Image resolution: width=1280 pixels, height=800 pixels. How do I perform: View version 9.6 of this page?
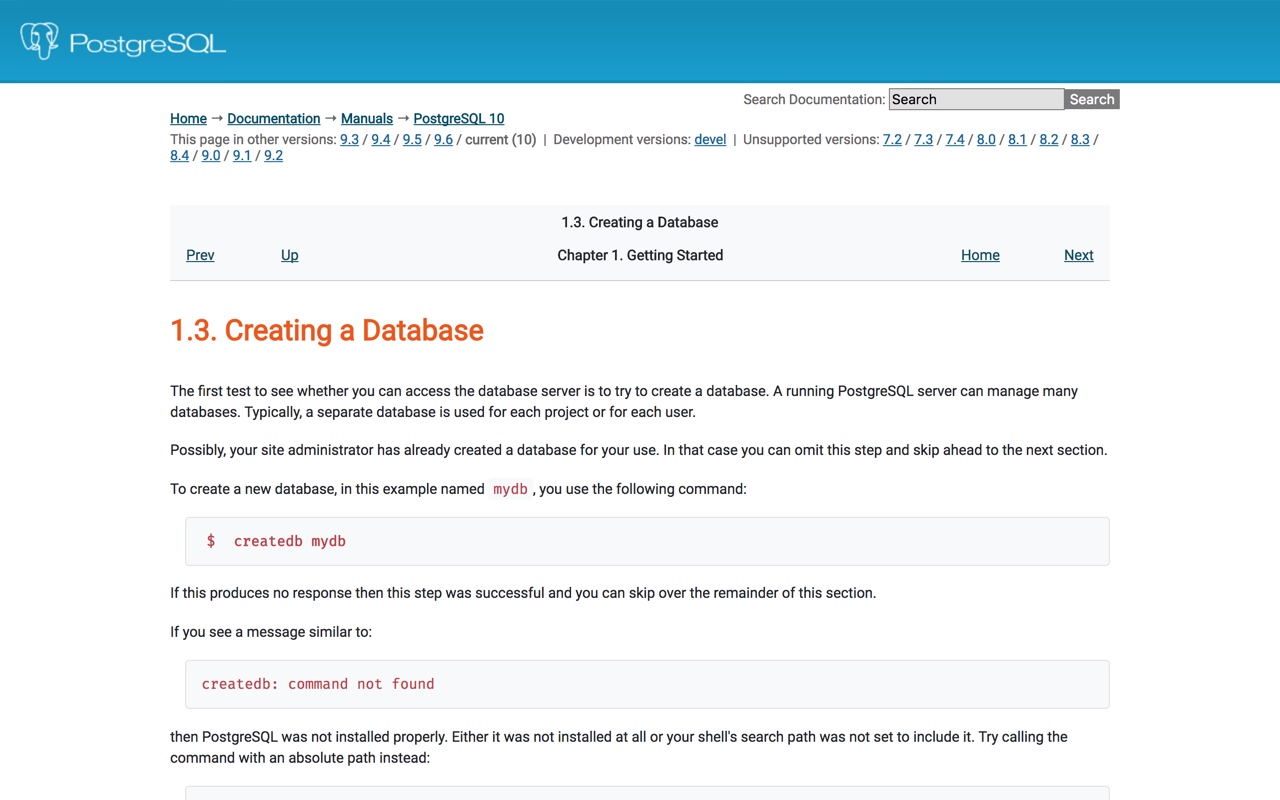(x=443, y=139)
